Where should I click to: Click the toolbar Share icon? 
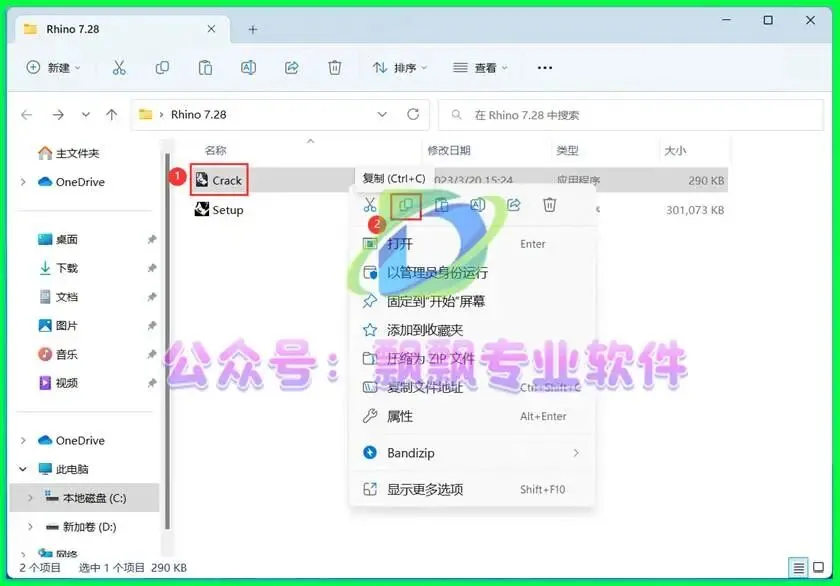tap(291, 67)
